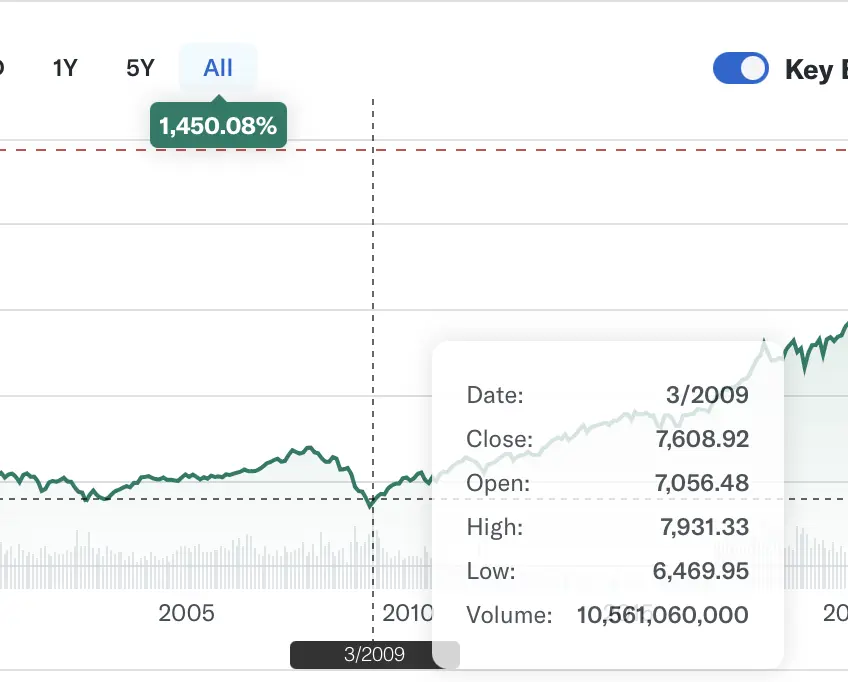Screen dimensions: 848x682
Task: Select the All time range
Action: (217, 67)
